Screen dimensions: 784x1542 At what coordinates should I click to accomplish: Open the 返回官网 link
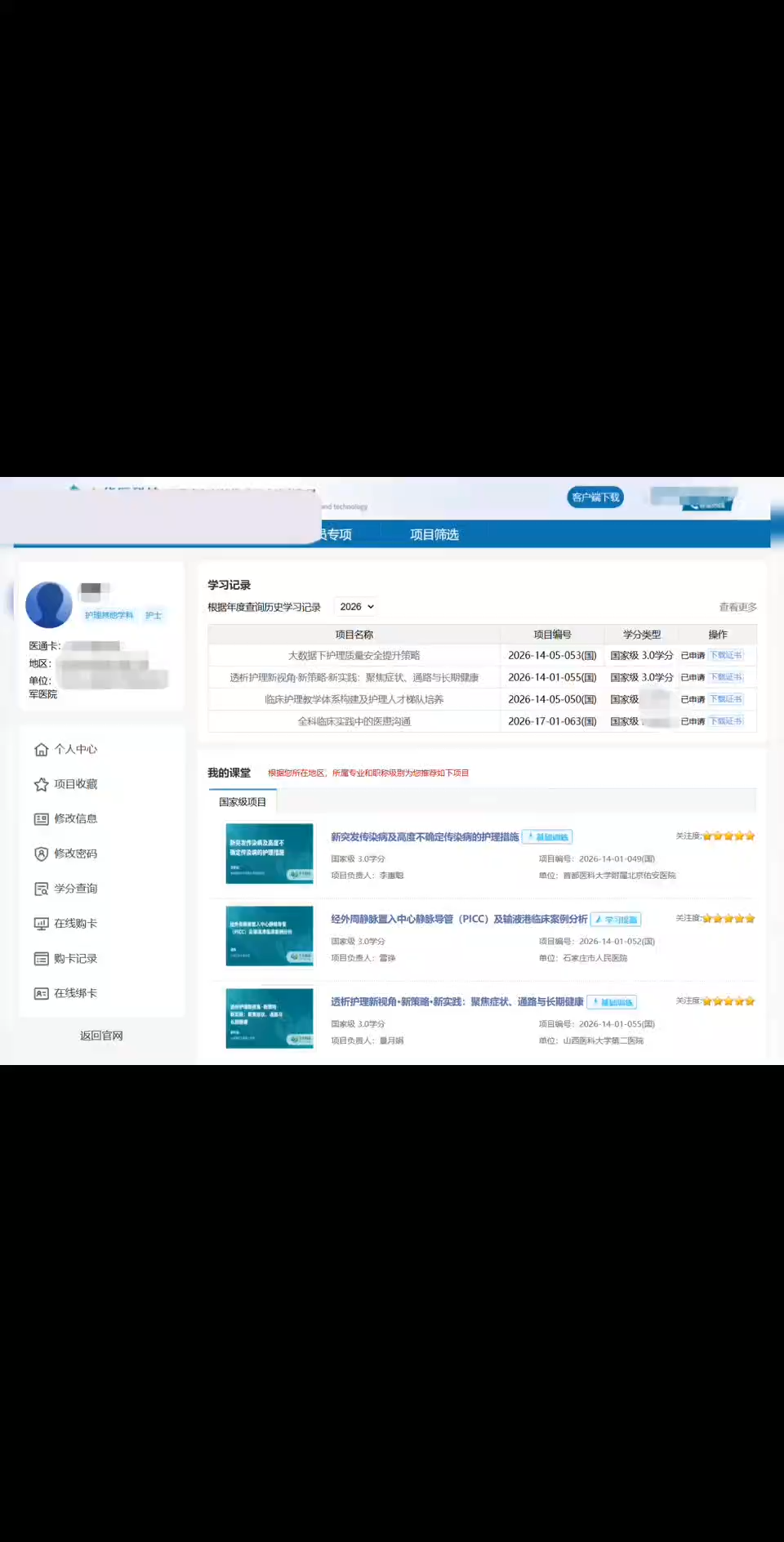pos(101,1036)
